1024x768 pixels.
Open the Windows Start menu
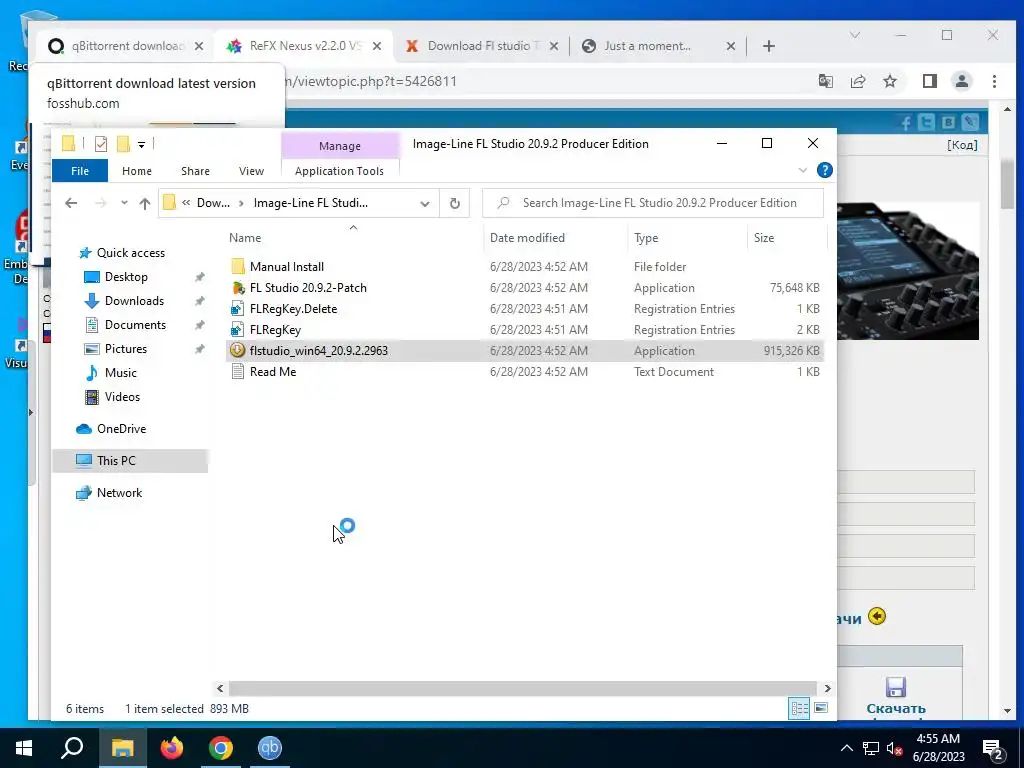[x=24, y=748]
